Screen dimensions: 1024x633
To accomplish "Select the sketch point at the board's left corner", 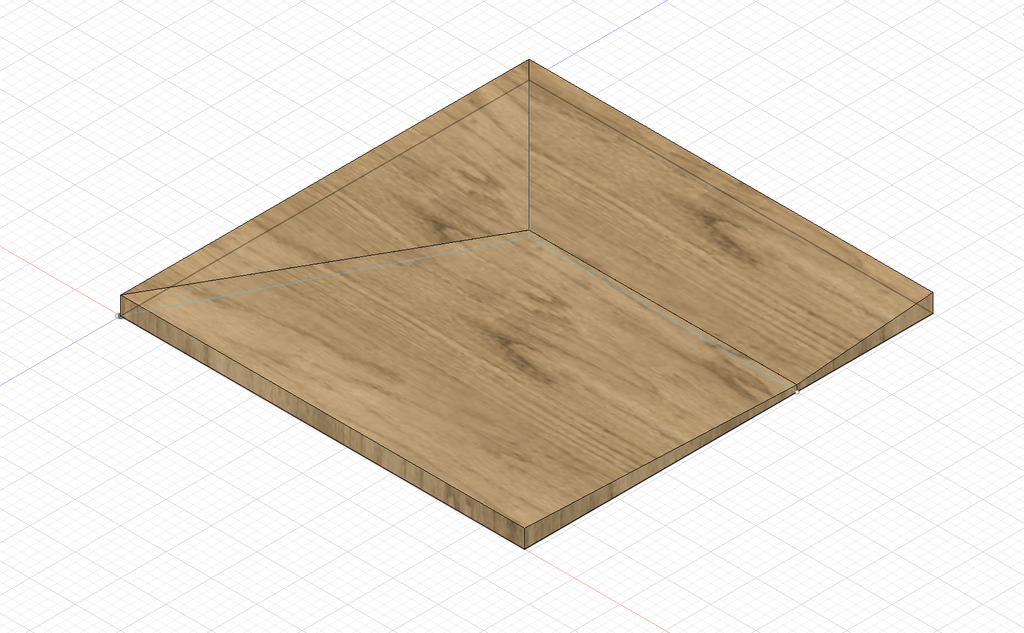I will (x=119, y=316).
